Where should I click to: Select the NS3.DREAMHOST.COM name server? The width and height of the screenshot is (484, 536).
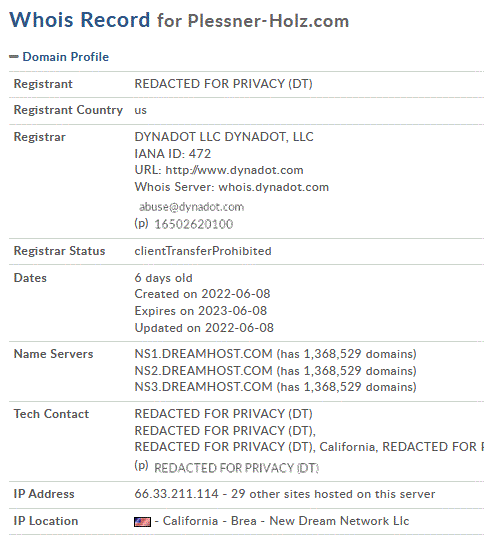(203, 387)
